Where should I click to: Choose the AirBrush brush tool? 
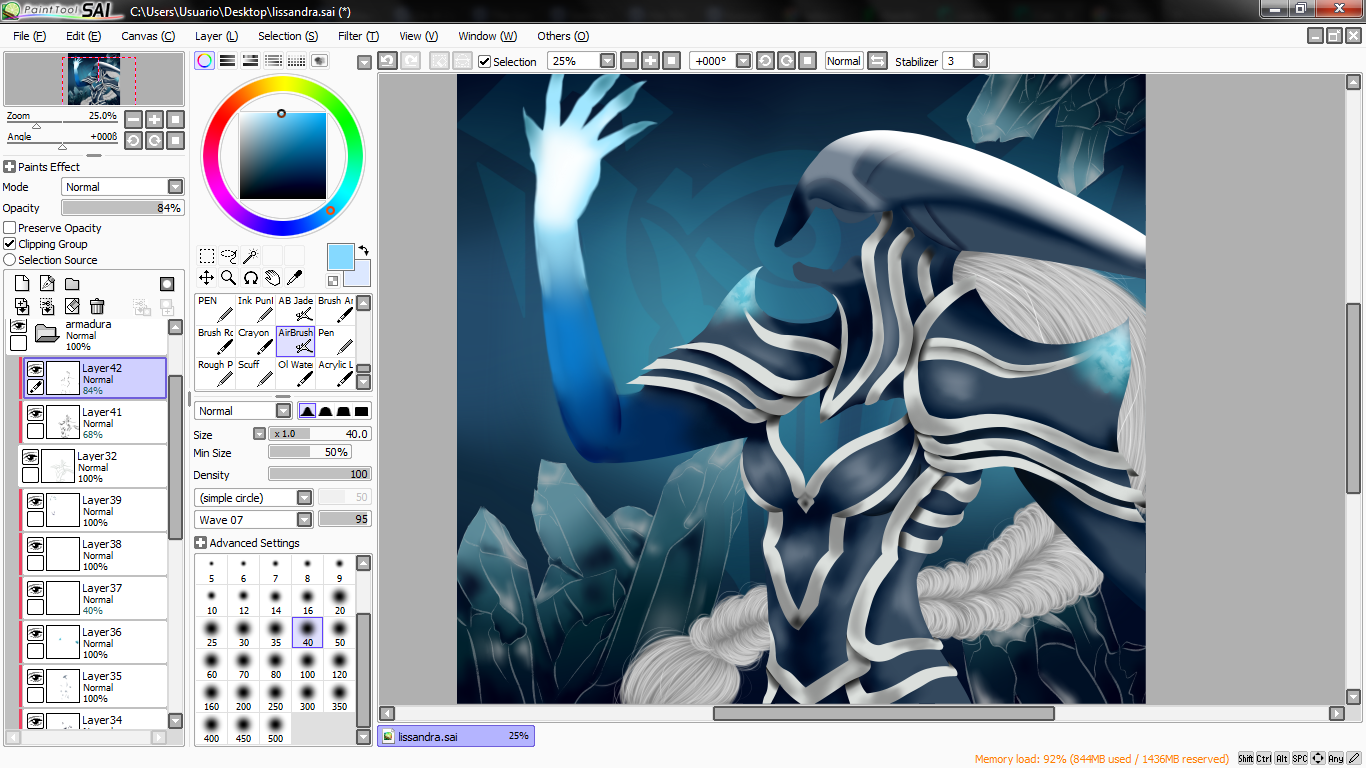[x=295, y=341]
